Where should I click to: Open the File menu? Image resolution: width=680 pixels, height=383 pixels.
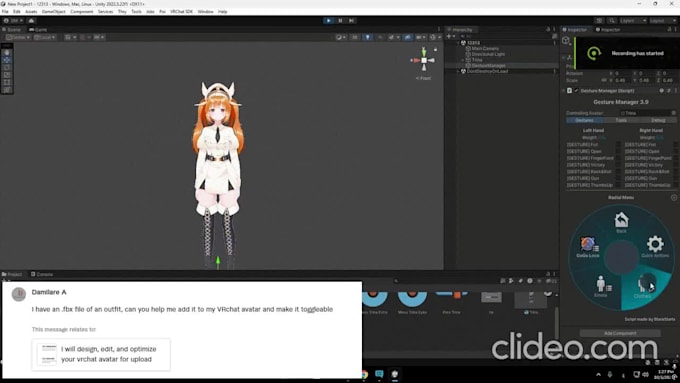tap(5, 12)
